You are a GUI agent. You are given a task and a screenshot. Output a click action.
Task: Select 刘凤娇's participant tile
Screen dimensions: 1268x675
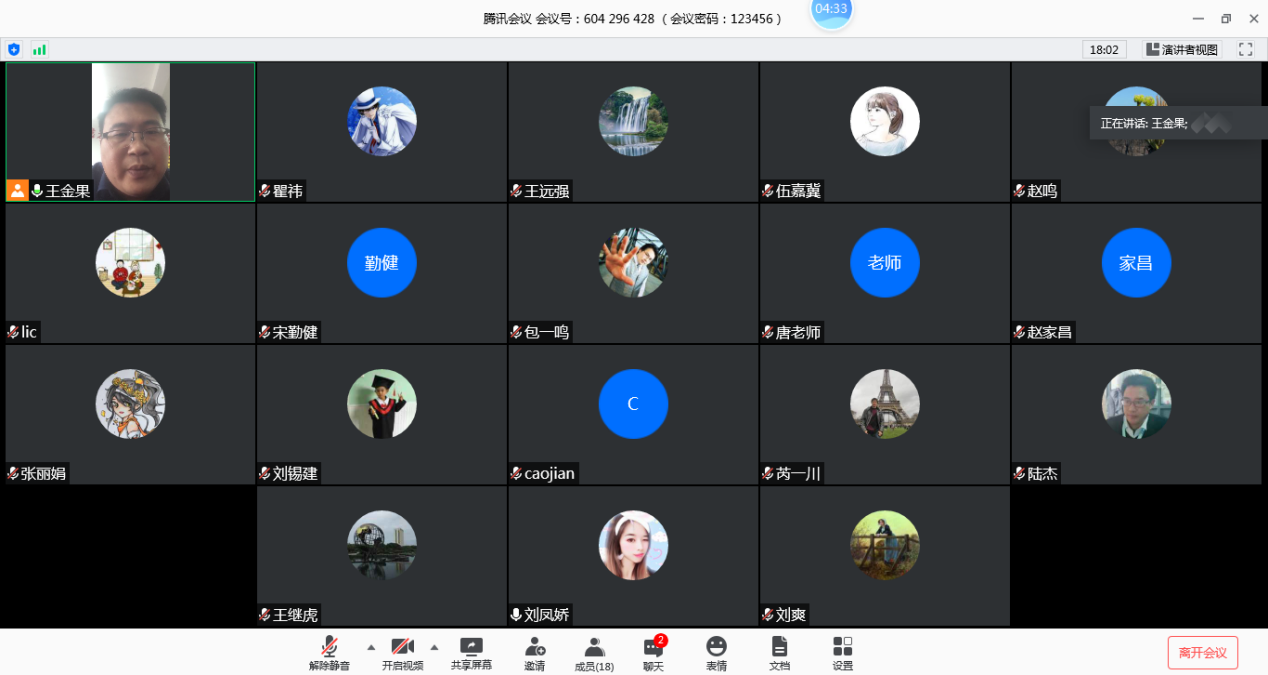click(x=633, y=556)
